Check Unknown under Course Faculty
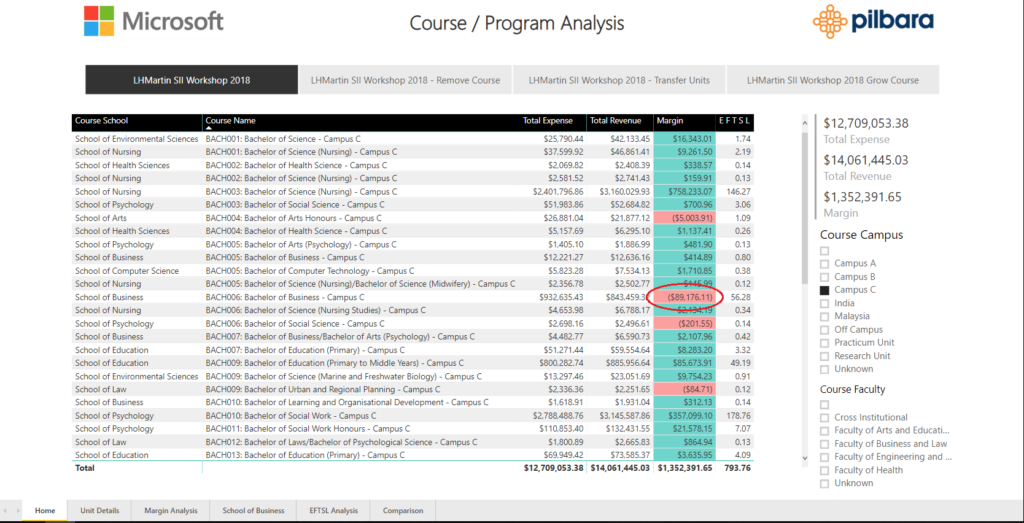The width and height of the screenshot is (1024, 523). point(824,484)
